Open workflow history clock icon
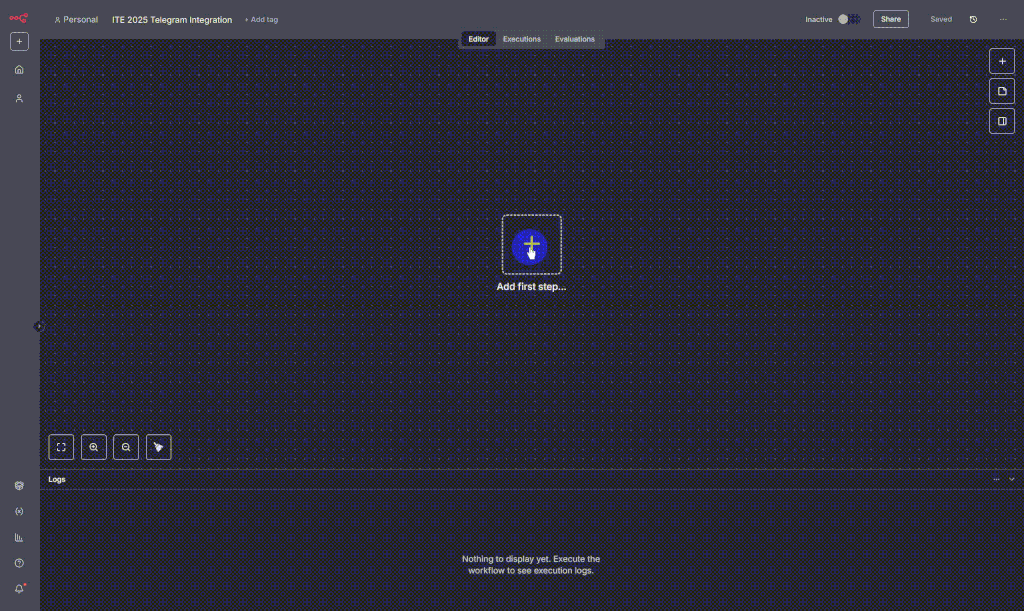Screen dimensions: 1024x611 point(973,20)
